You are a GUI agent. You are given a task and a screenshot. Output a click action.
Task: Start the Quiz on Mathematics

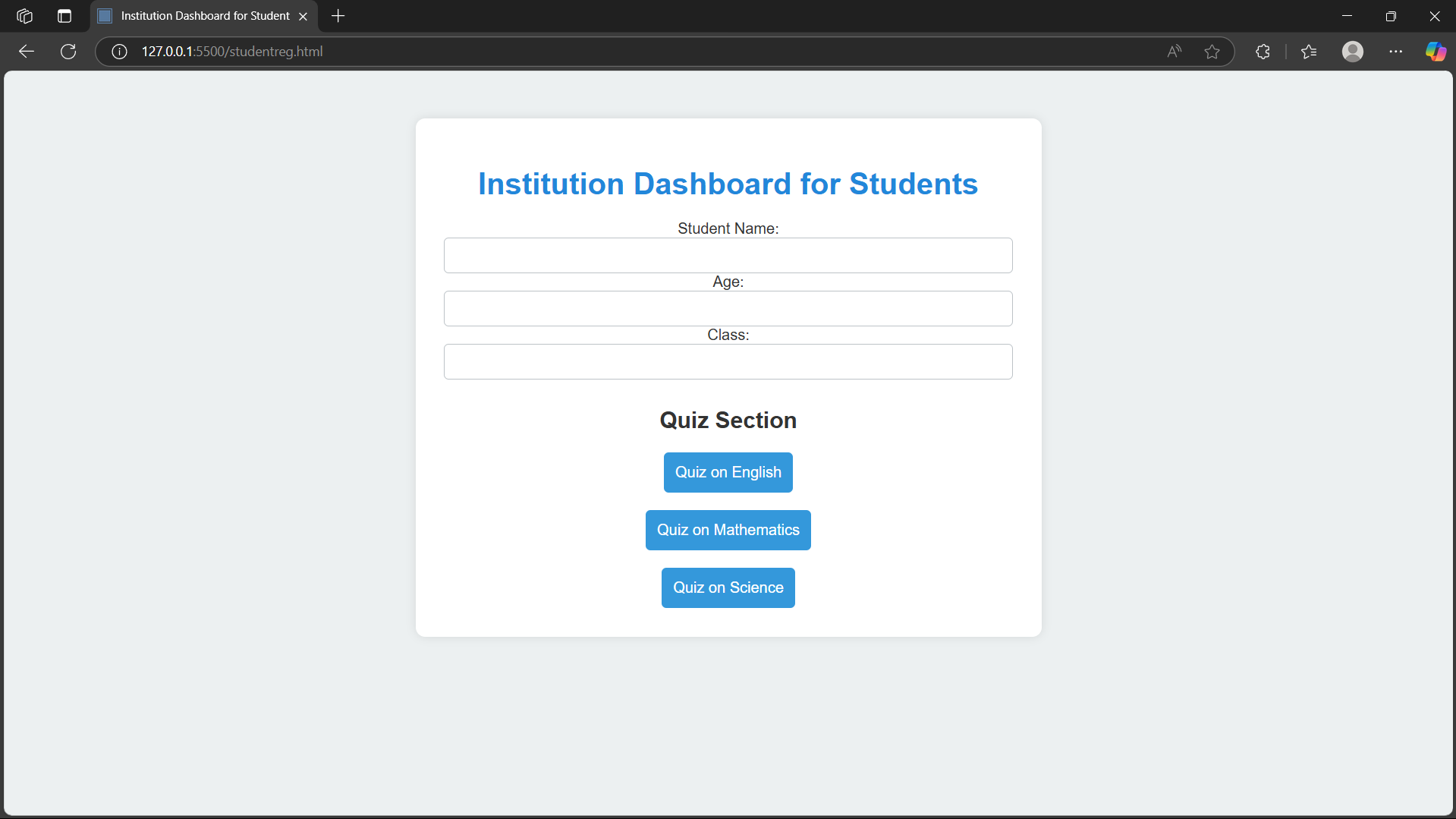tap(728, 530)
